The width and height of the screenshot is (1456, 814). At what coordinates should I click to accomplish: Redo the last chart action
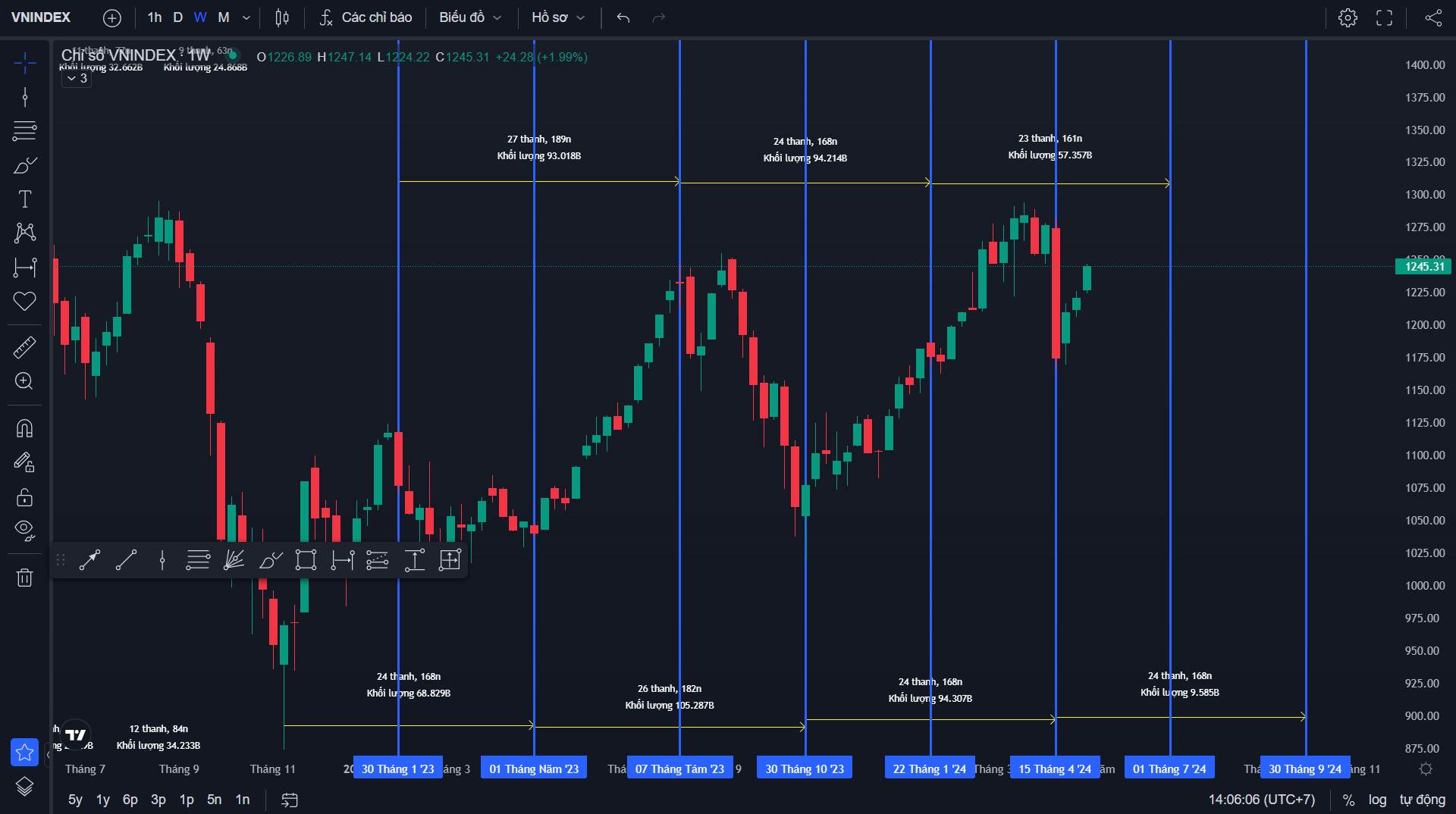(x=659, y=17)
